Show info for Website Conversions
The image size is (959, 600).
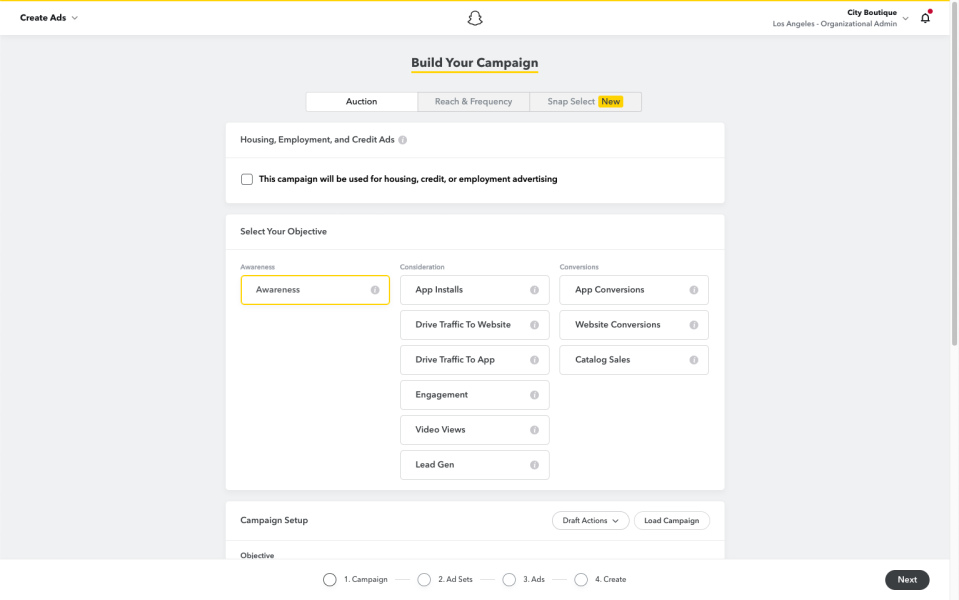coord(694,325)
